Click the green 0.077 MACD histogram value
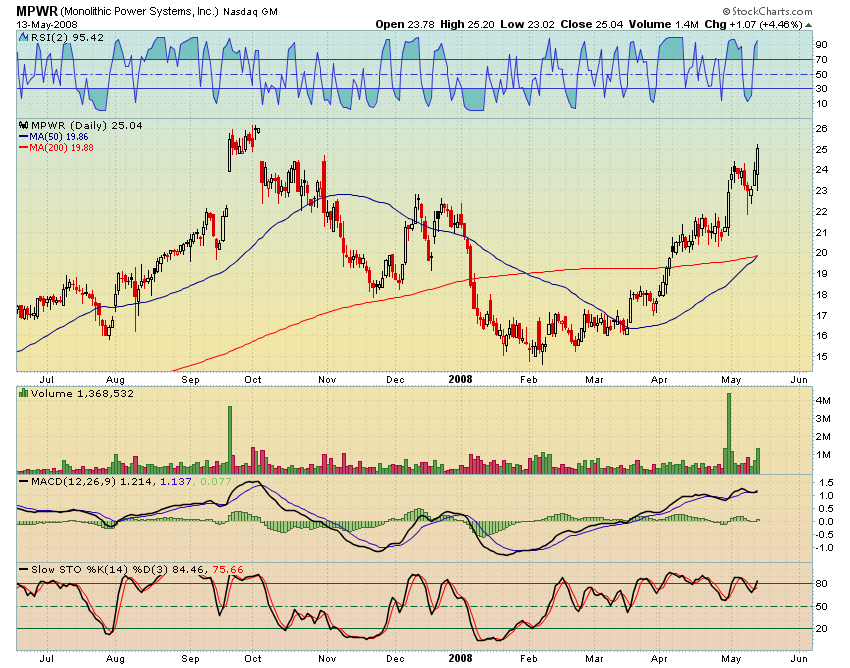The height and width of the screenshot is (668, 850). [216, 481]
